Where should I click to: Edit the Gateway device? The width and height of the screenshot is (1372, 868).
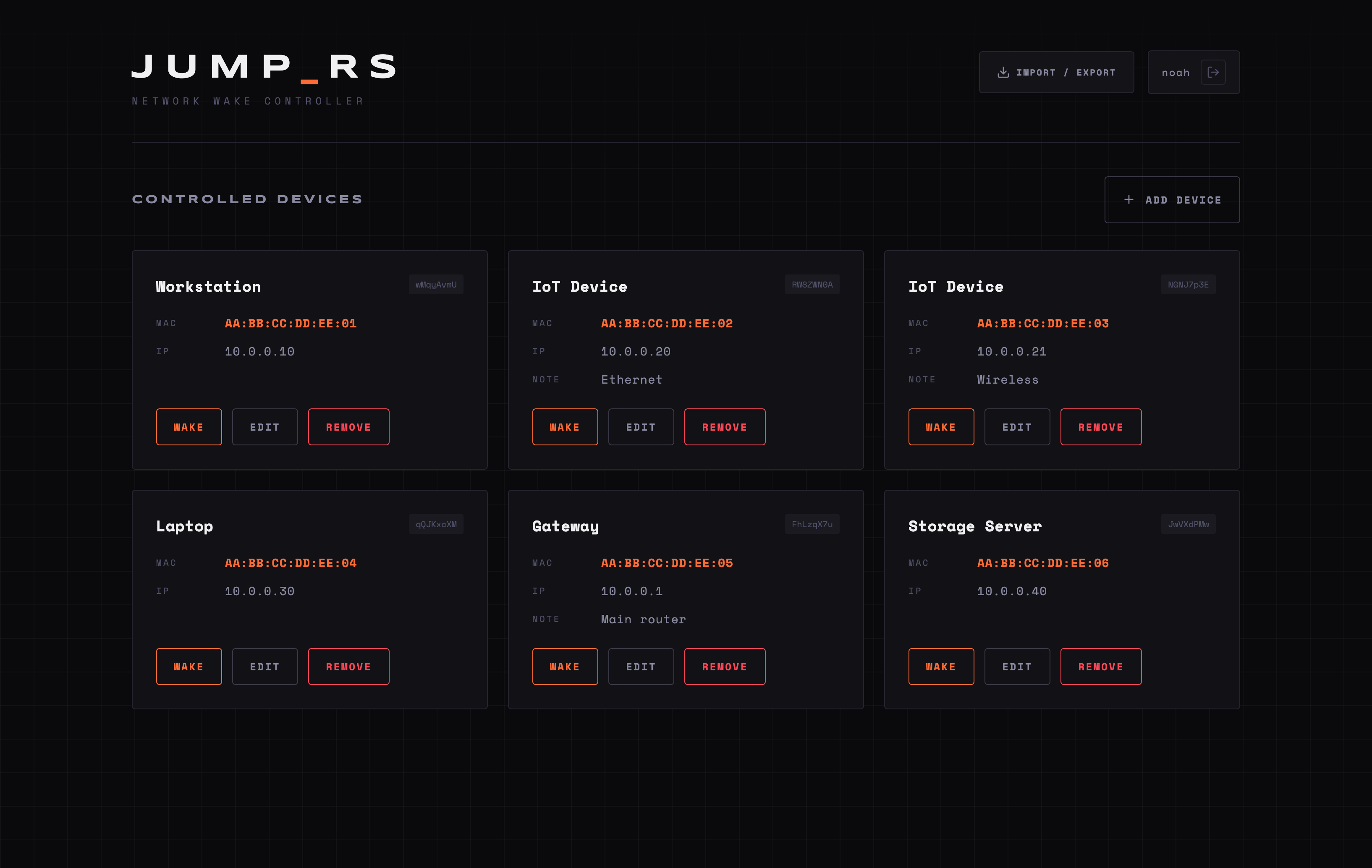(641, 667)
